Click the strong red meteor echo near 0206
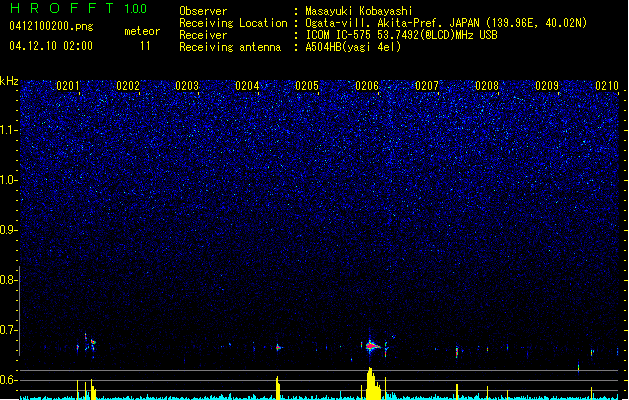Image resolution: width=629 pixels, height=400 pixels. click(371, 346)
